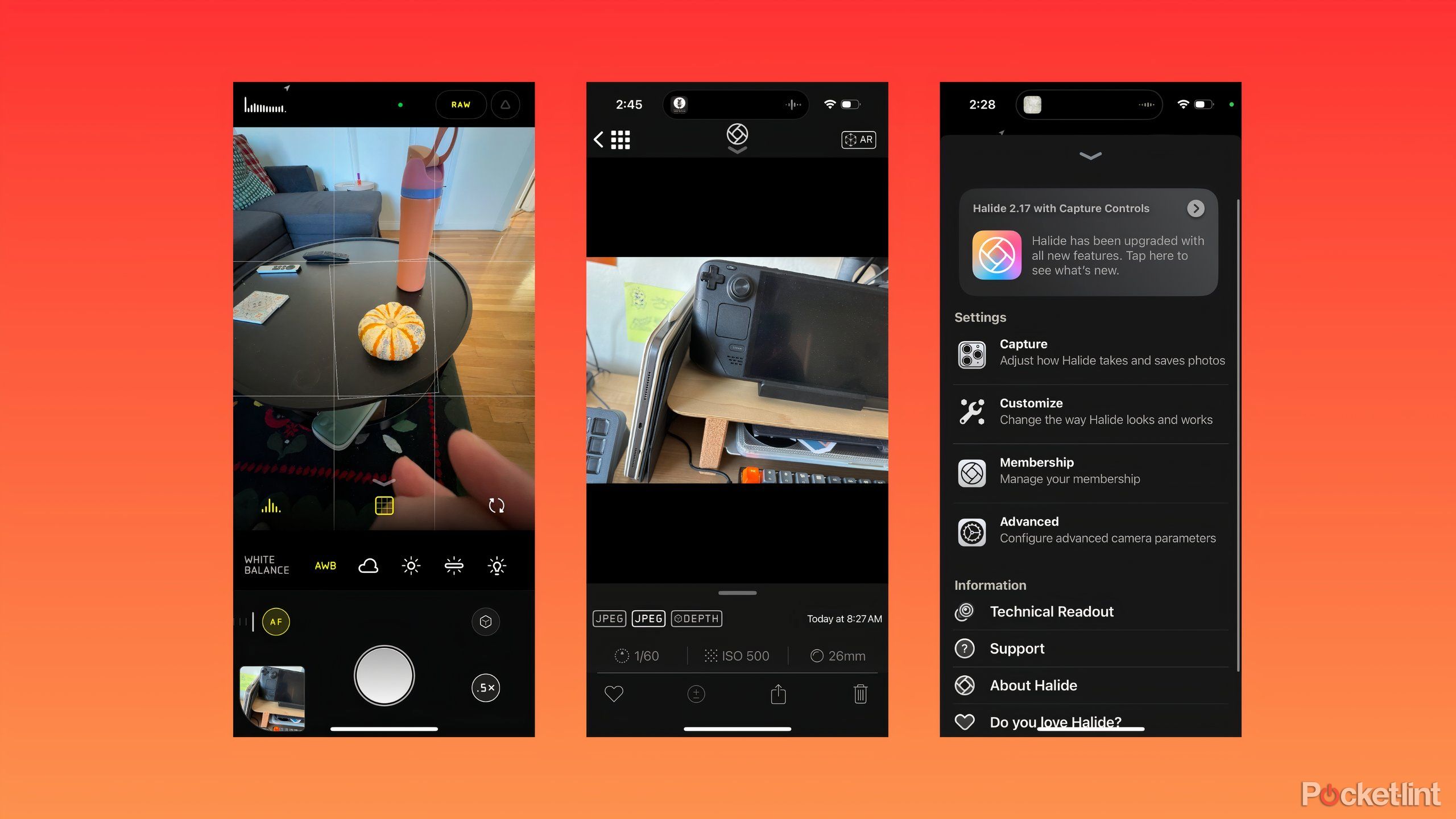Enable grid overlay in camera view
This screenshot has width=1456, height=819.
(384, 505)
